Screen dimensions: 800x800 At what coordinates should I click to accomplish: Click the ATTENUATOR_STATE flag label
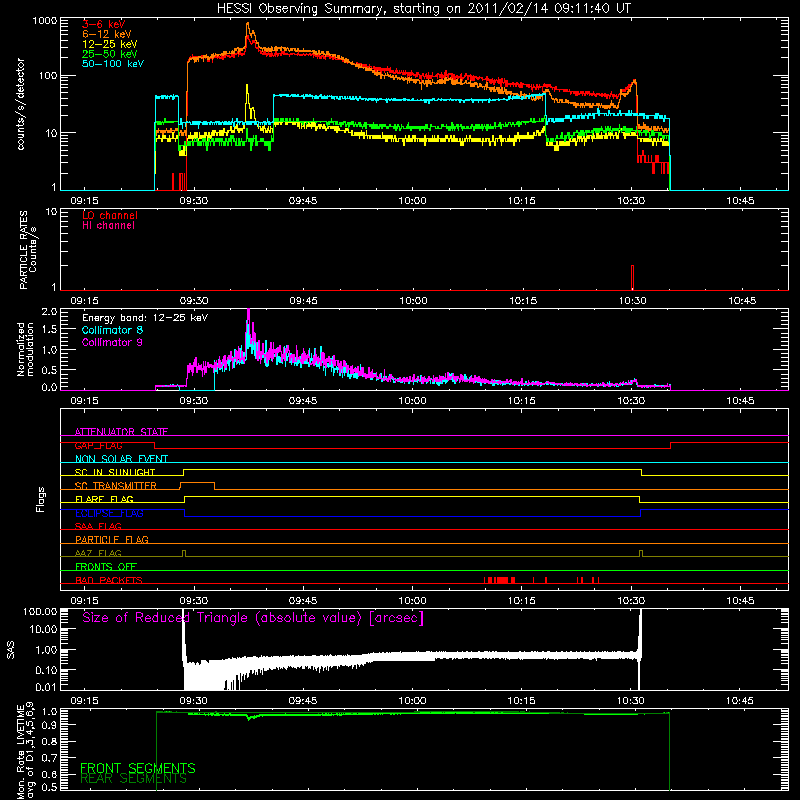point(121,432)
